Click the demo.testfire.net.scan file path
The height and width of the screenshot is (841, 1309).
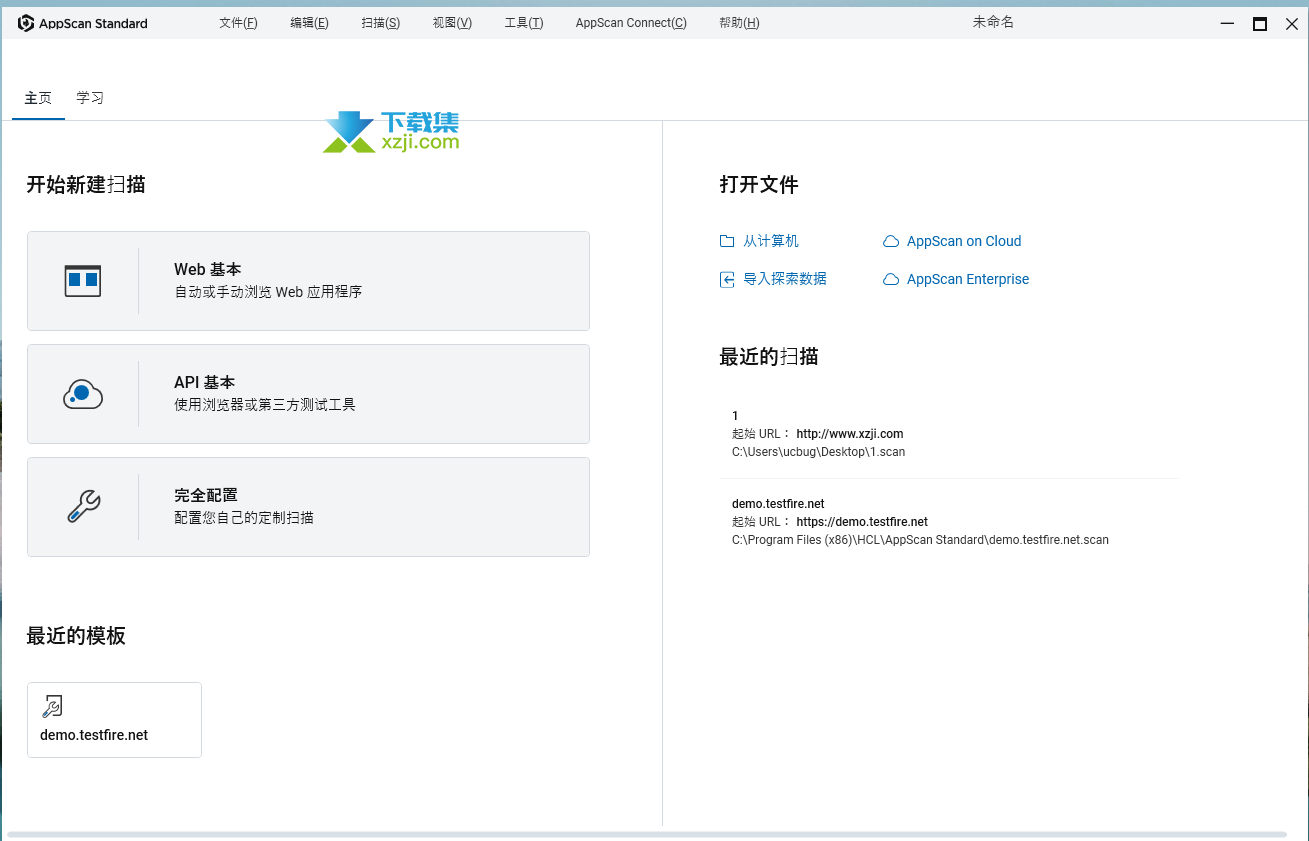coord(920,540)
